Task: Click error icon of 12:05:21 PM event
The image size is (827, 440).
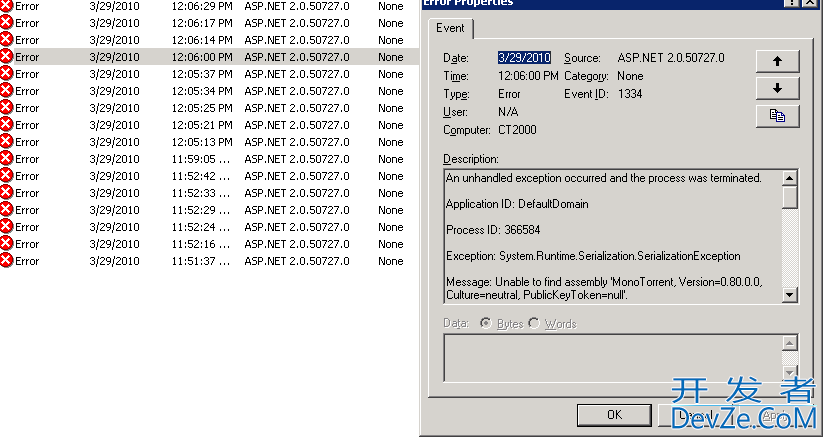Action: coord(6,125)
